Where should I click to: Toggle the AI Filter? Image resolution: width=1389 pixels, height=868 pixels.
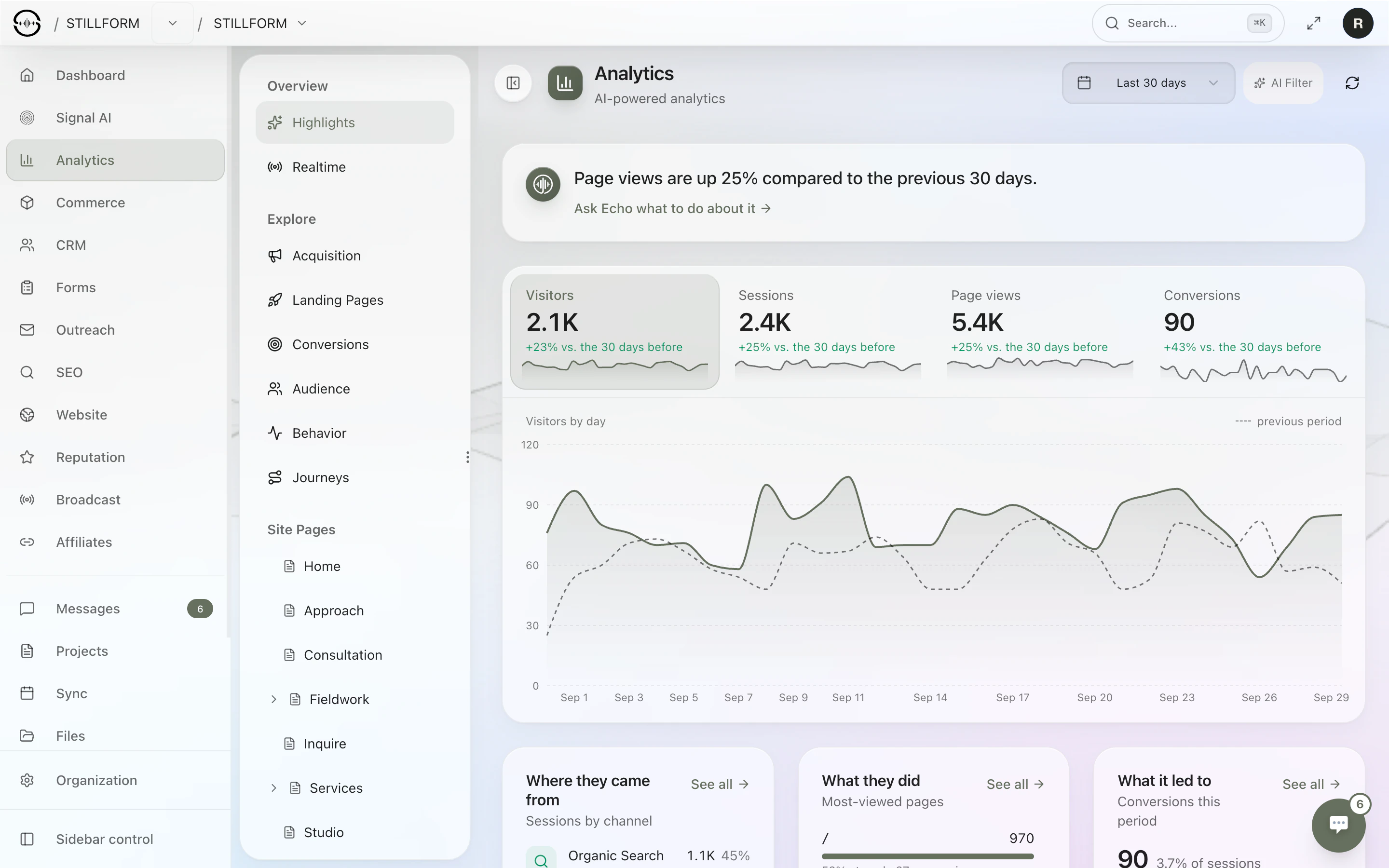click(1283, 83)
